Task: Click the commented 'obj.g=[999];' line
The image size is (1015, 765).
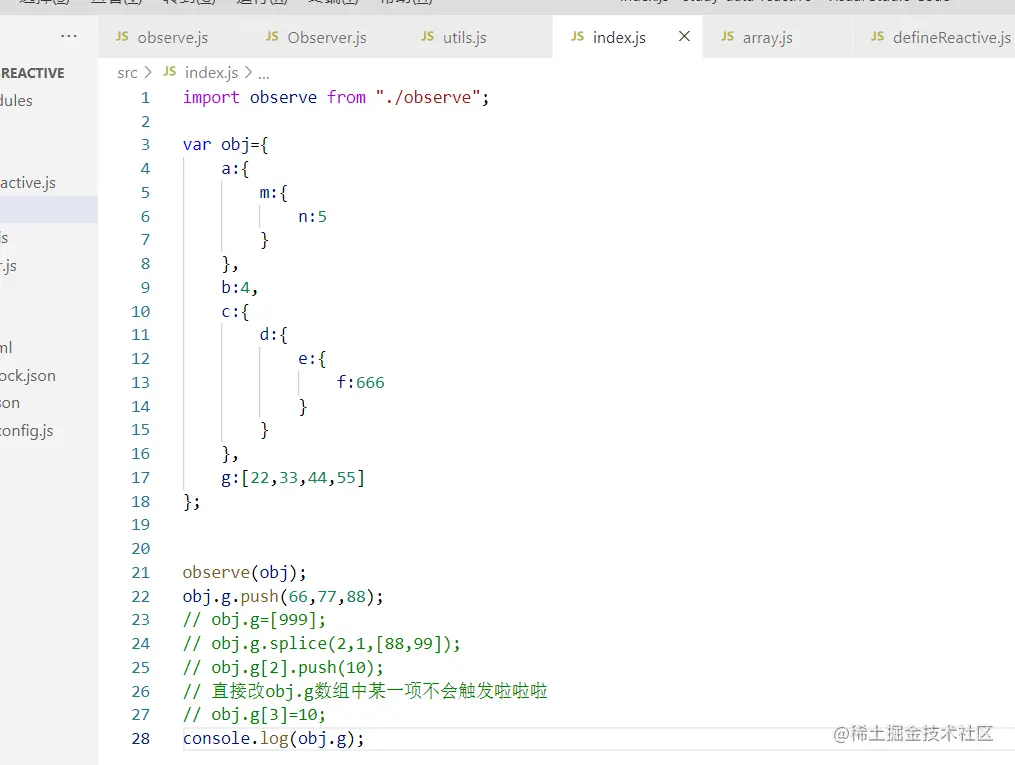Action: pyautogui.click(x=254, y=620)
